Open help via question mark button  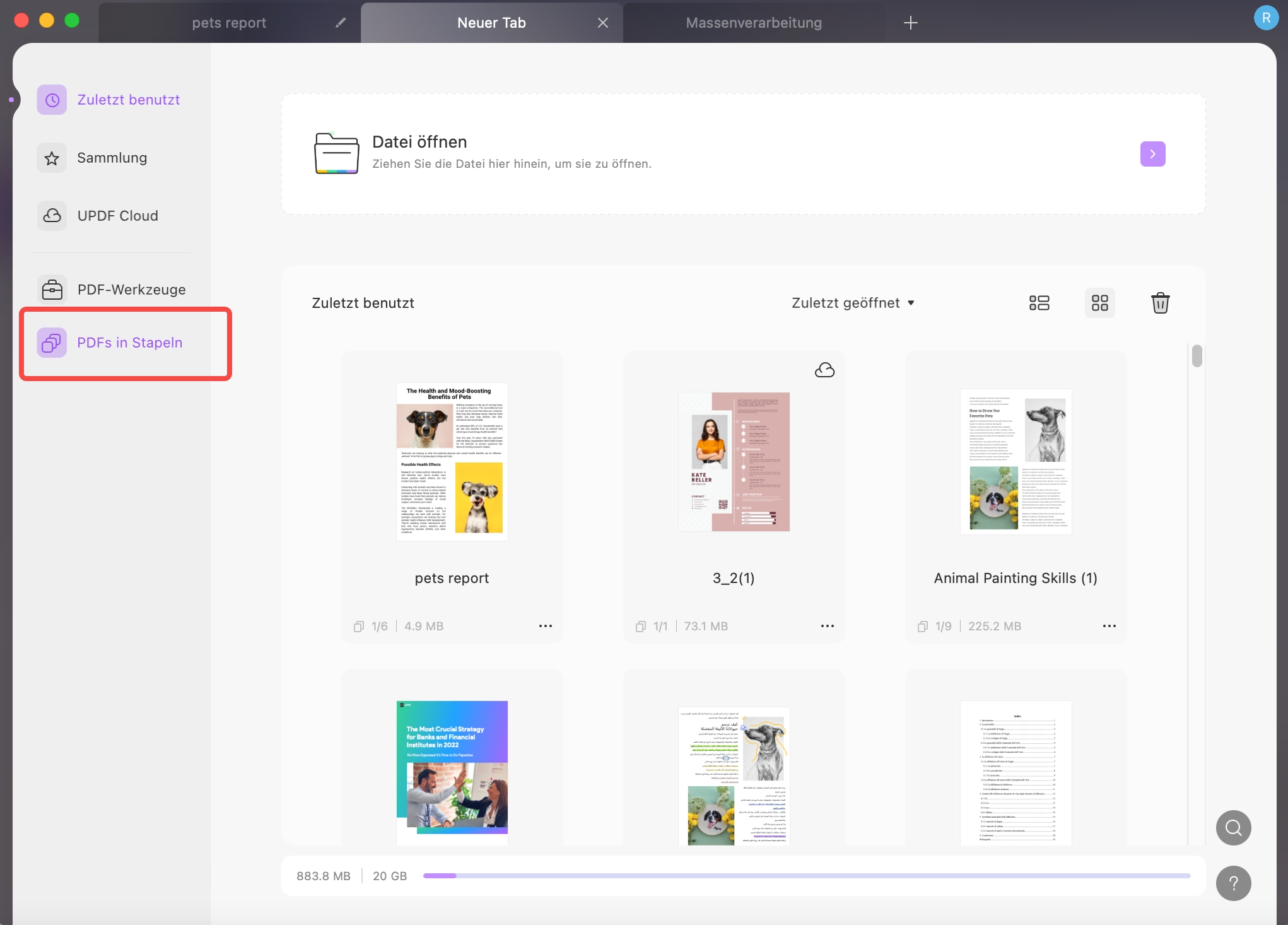[x=1233, y=883]
